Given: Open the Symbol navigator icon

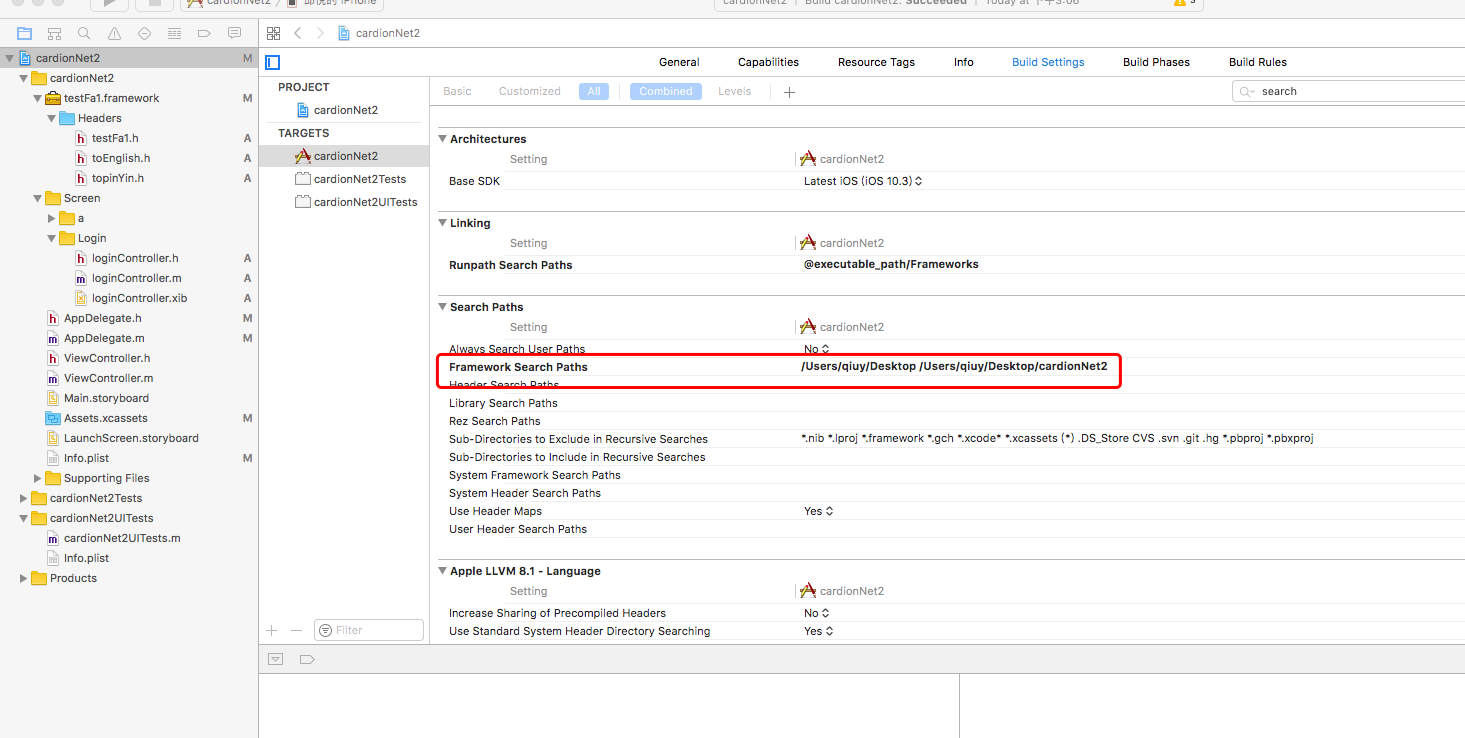Looking at the screenshot, I should [54, 33].
